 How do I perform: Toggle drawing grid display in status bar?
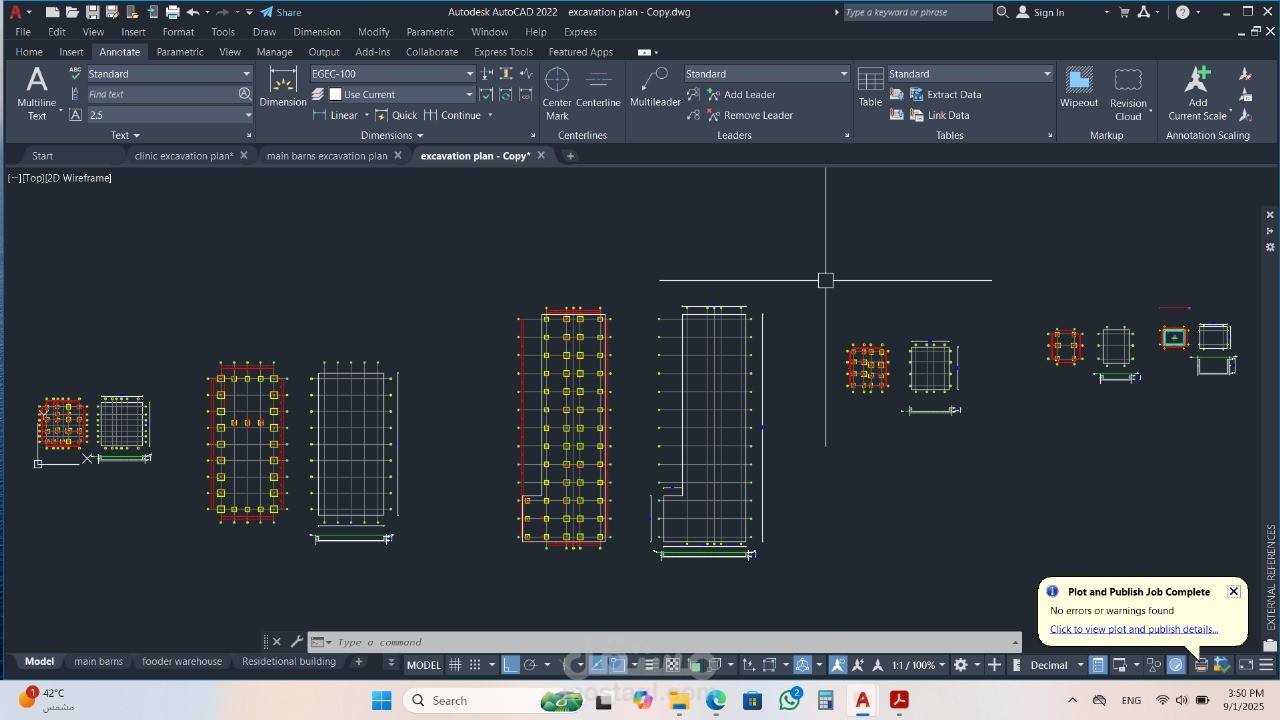click(x=455, y=665)
